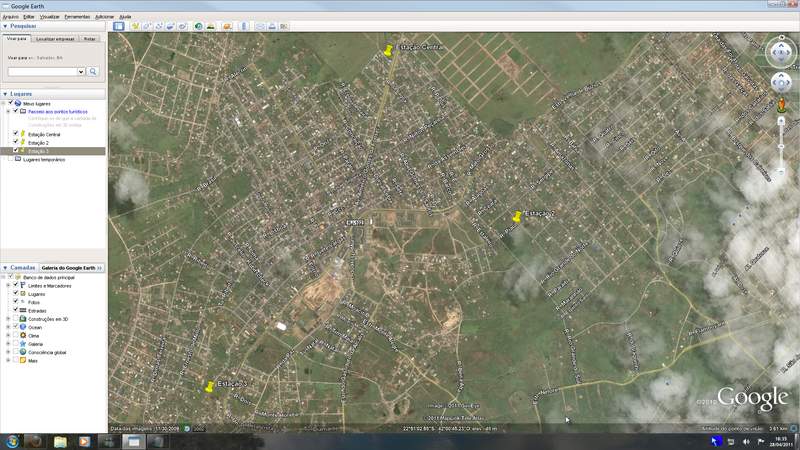Image resolution: width=800 pixels, height=450 pixels.
Task: Open the media player taskbar icon
Action: tap(84, 441)
